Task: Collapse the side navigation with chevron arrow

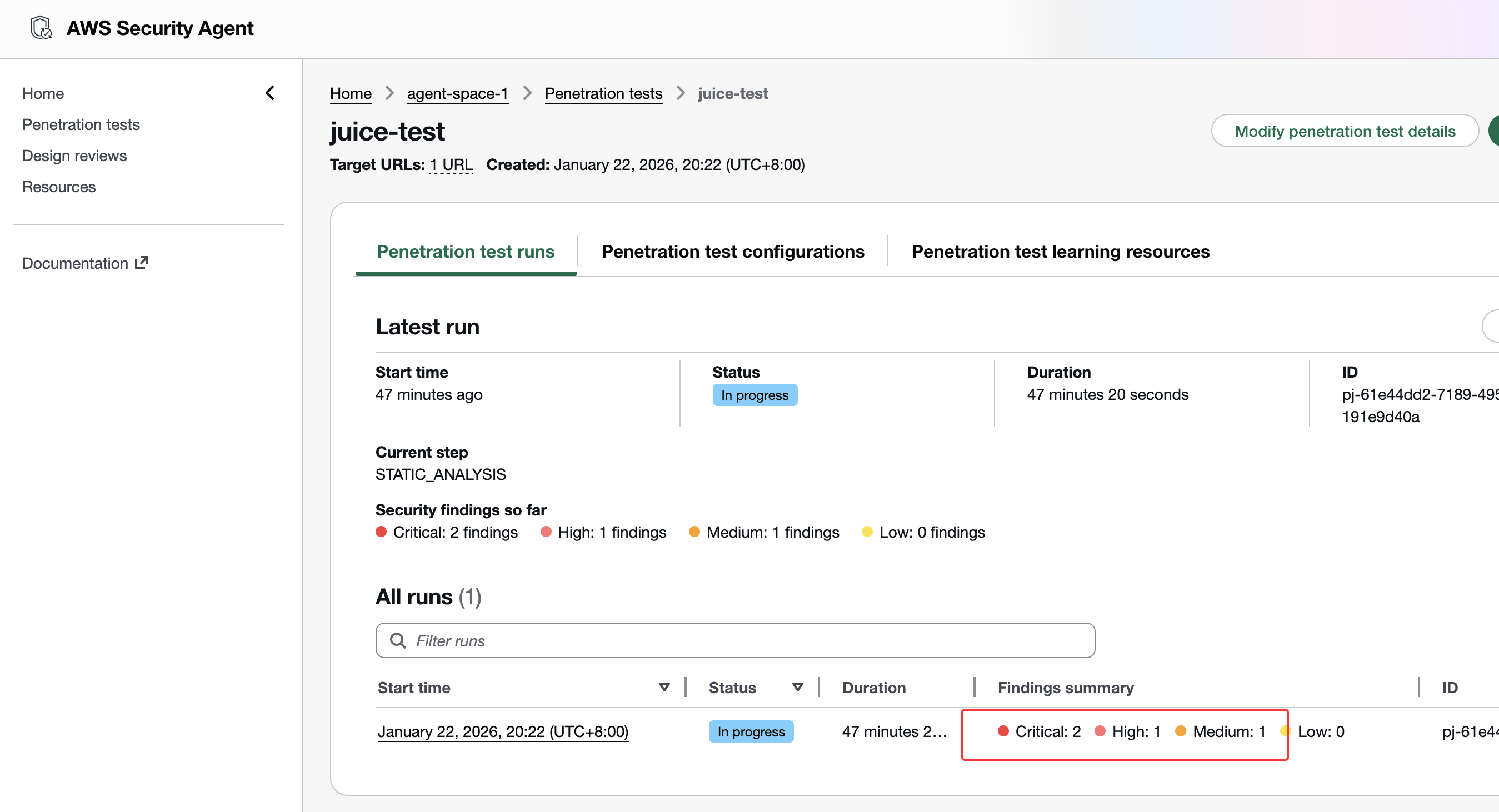Action: click(270, 93)
